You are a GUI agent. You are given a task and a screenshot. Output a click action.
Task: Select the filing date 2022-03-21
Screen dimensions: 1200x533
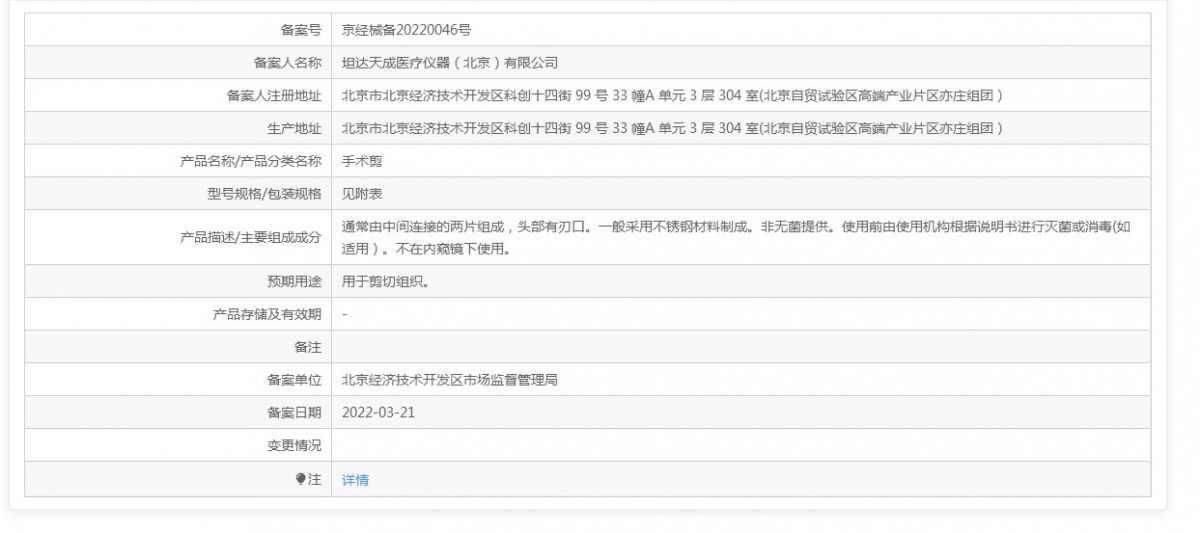click(378, 413)
